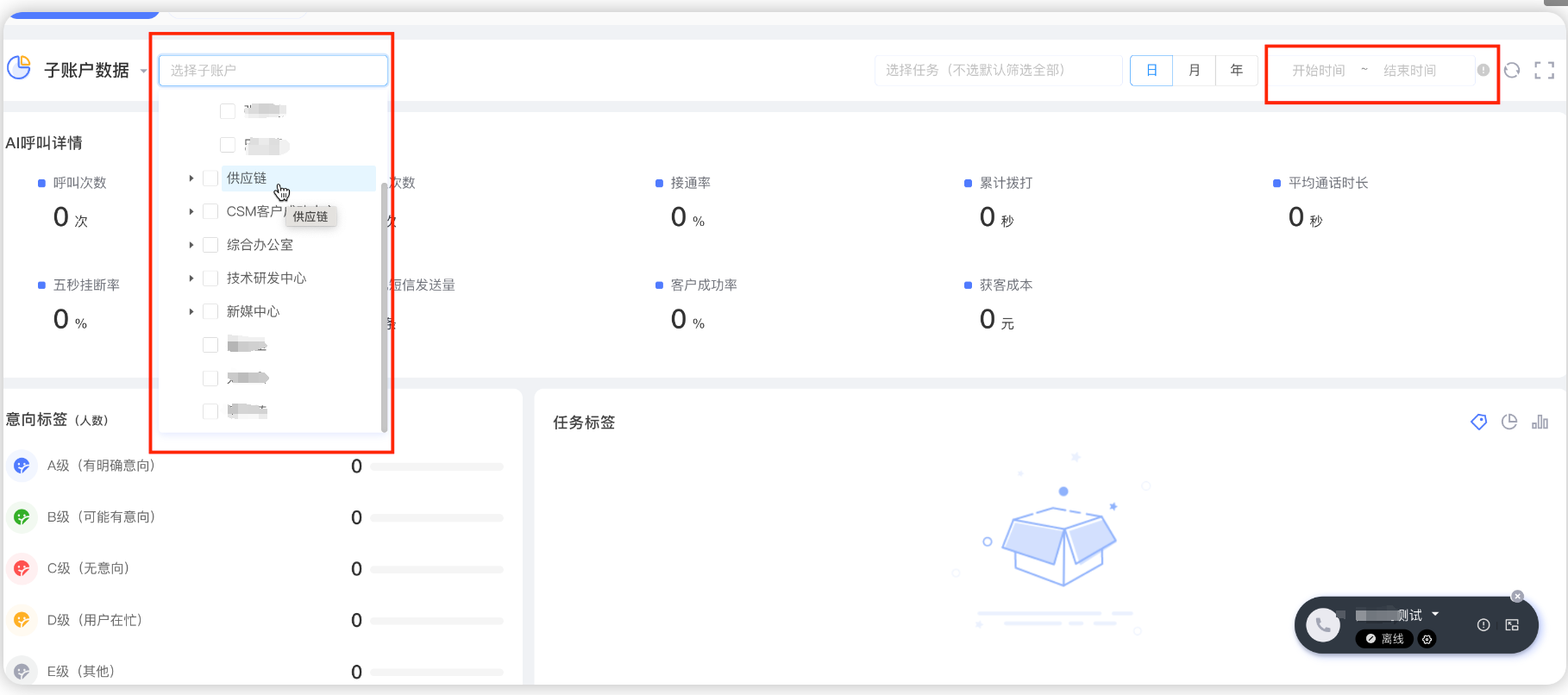Switch 任务标签 to bar chart view
The image size is (1568, 695).
tap(1540, 422)
